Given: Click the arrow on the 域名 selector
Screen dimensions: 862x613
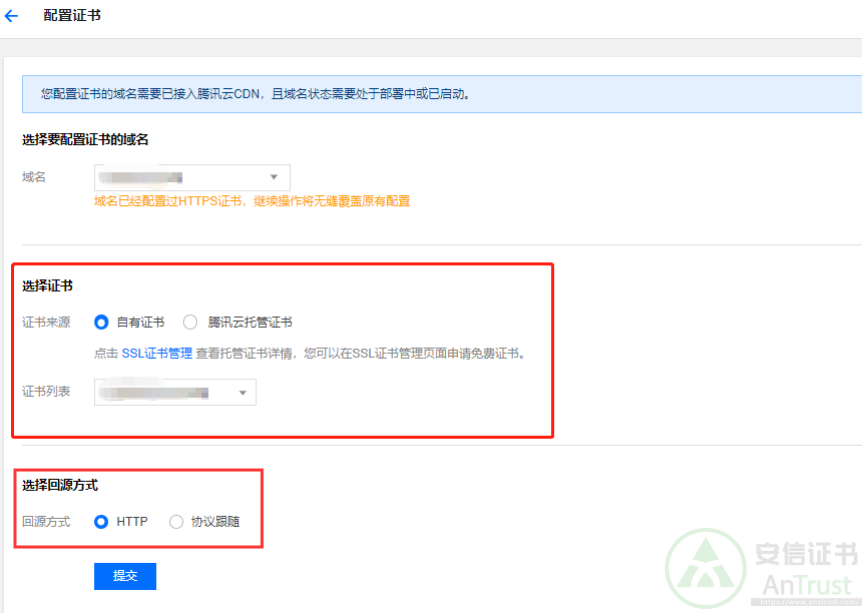Looking at the screenshot, I should point(274,177).
